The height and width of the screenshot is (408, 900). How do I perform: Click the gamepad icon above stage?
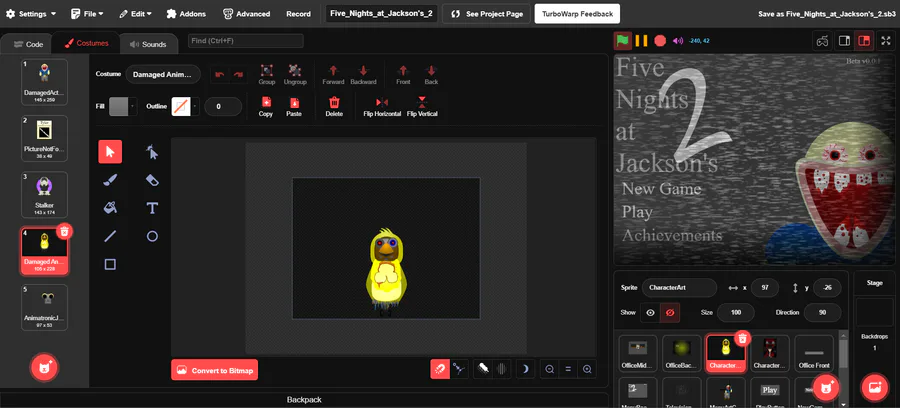coord(823,41)
